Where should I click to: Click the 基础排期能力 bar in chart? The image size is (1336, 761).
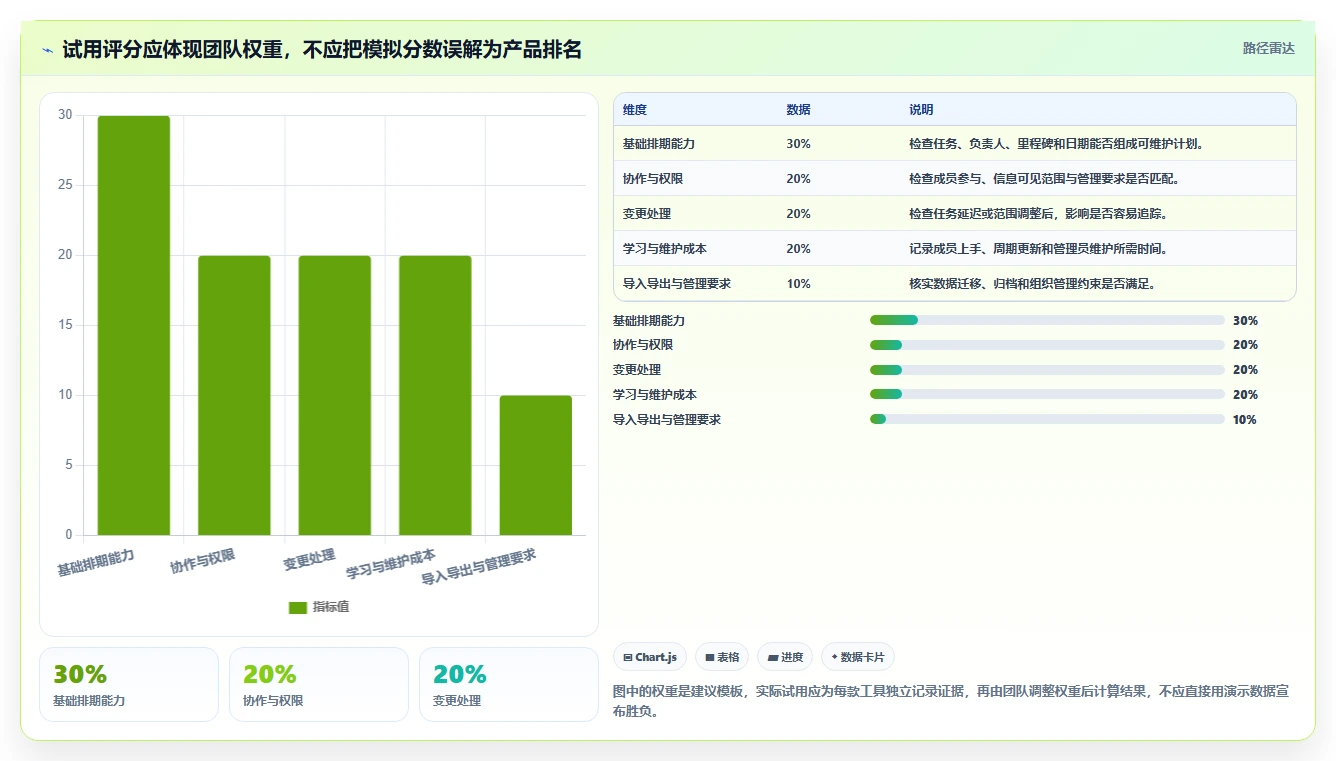click(134, 325)
